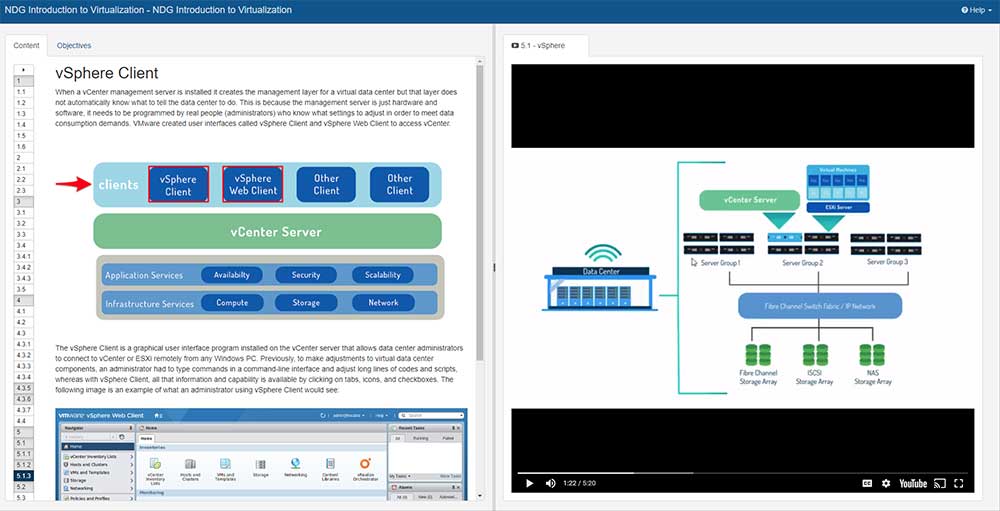Open subsection 3.4.2

pos(24,267)
